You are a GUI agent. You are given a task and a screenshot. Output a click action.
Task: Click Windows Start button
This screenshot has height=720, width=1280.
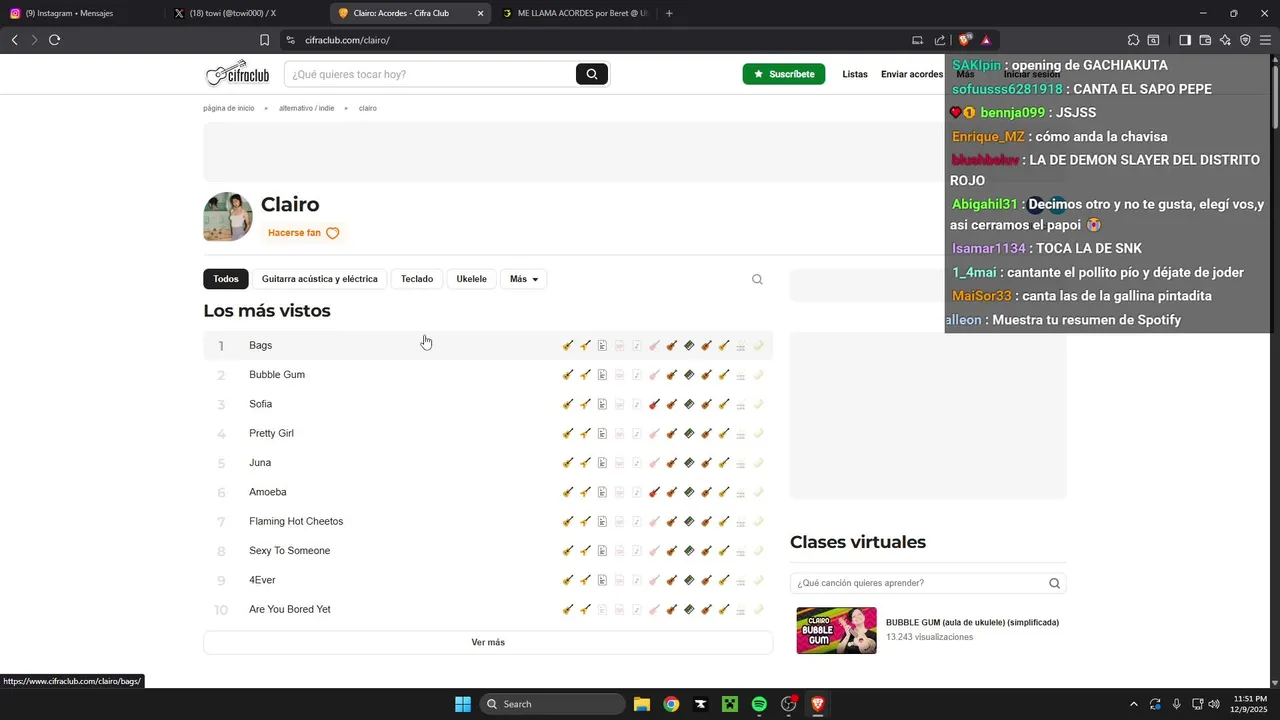(x=463, y=704)
